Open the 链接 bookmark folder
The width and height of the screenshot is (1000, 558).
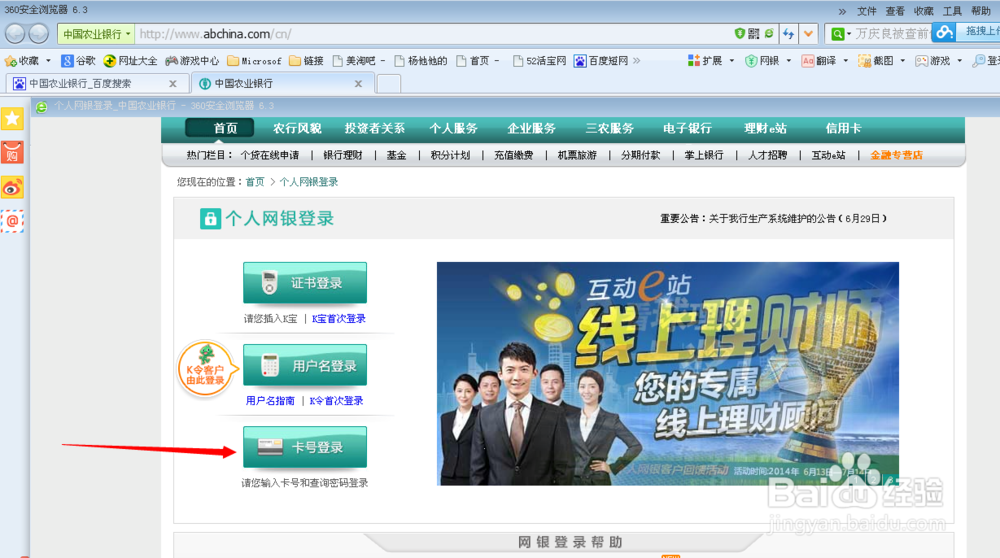(306, 61)
